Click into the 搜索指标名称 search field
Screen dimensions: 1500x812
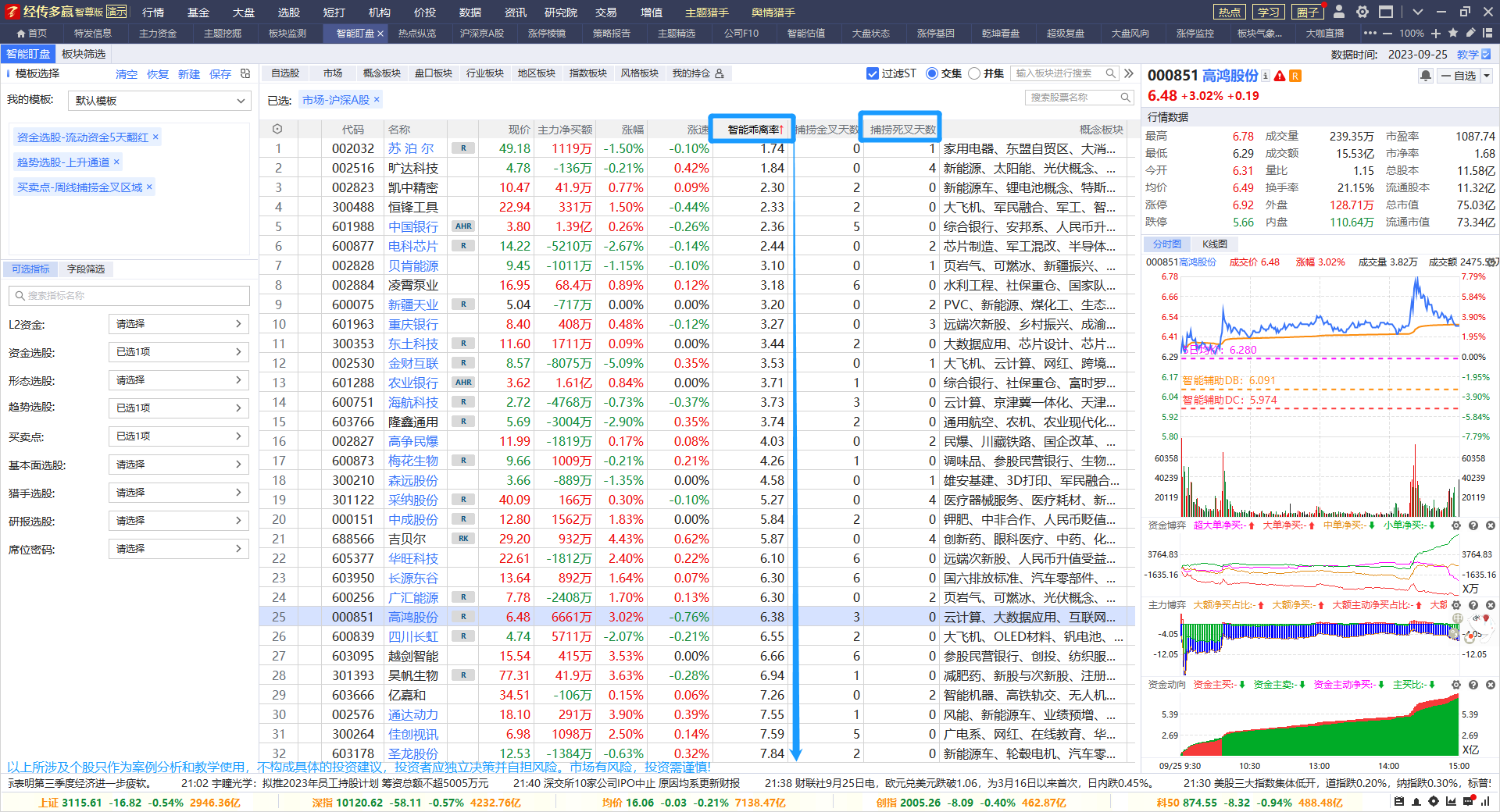point(129,296)
